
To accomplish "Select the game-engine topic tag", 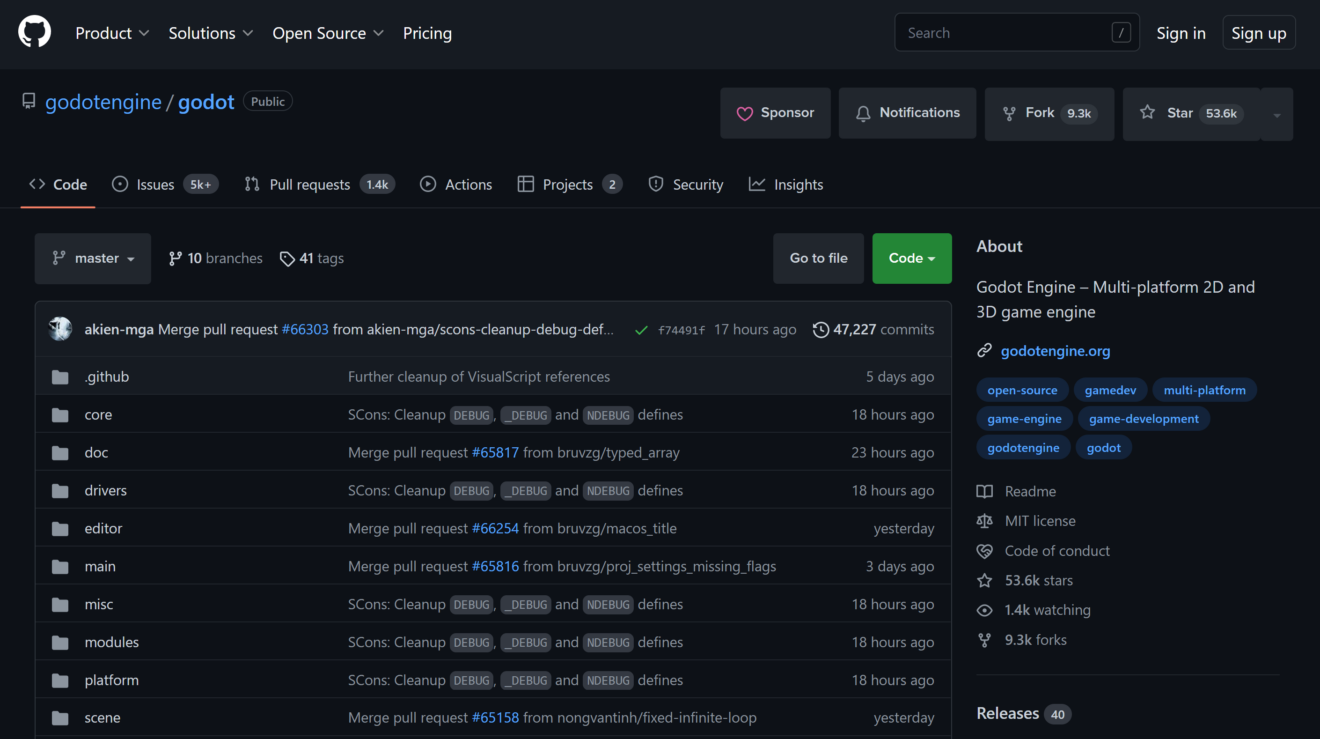I will (1024, 419).
